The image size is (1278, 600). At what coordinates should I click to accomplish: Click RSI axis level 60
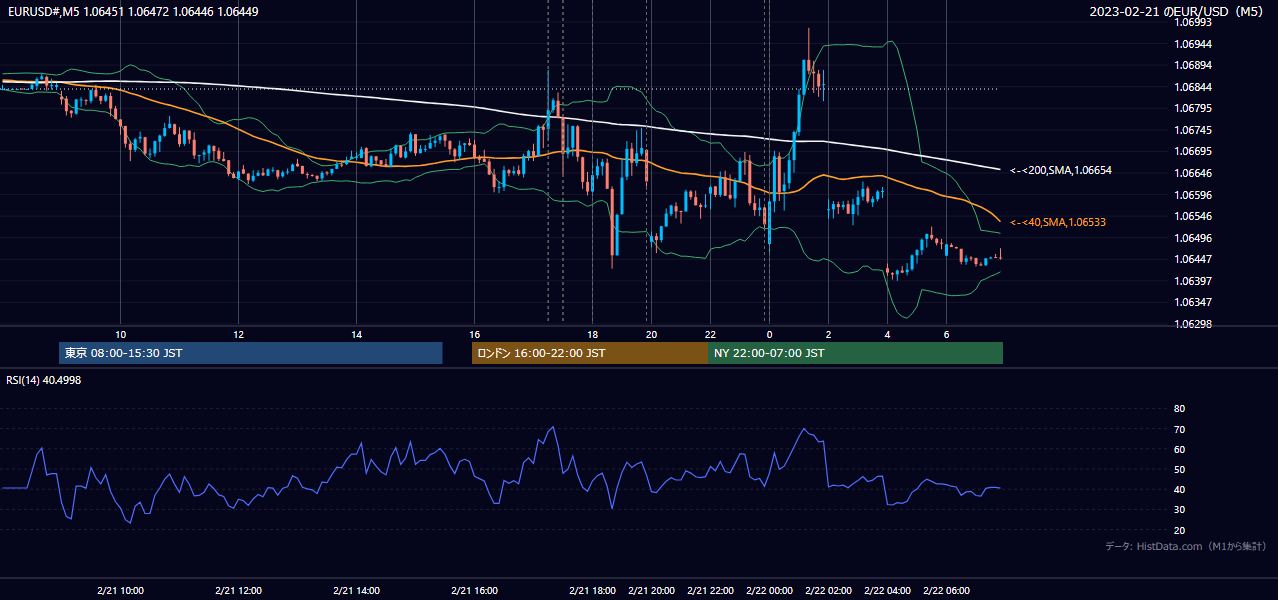1179,450
